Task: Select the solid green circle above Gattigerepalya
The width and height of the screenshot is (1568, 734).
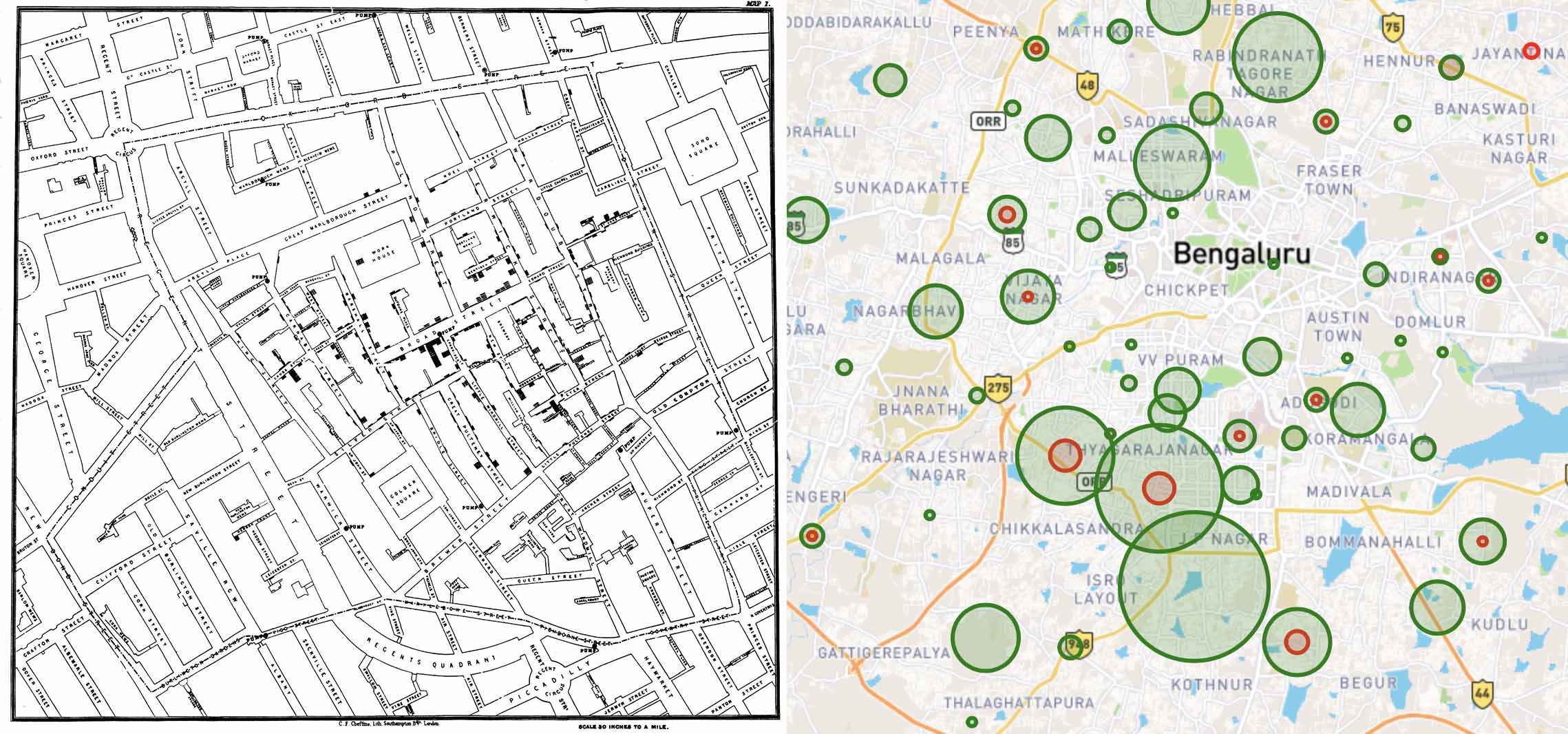Action: pos(986,638)
